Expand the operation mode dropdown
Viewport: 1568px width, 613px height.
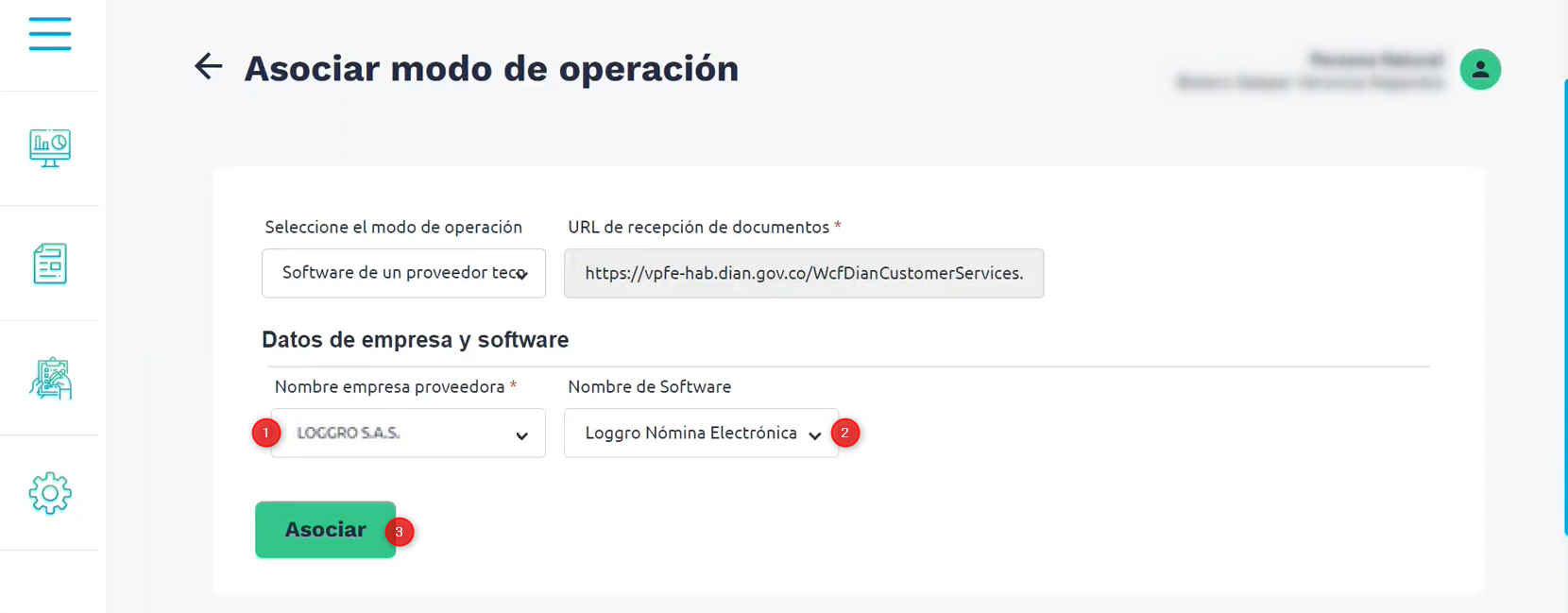tap(403, 273)
